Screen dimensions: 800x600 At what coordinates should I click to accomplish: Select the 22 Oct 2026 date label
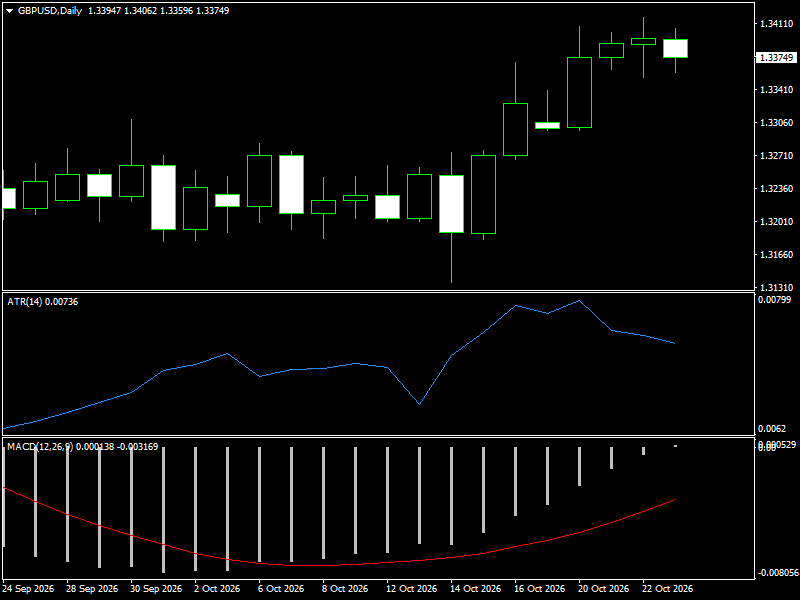click(x=668, y=589)
